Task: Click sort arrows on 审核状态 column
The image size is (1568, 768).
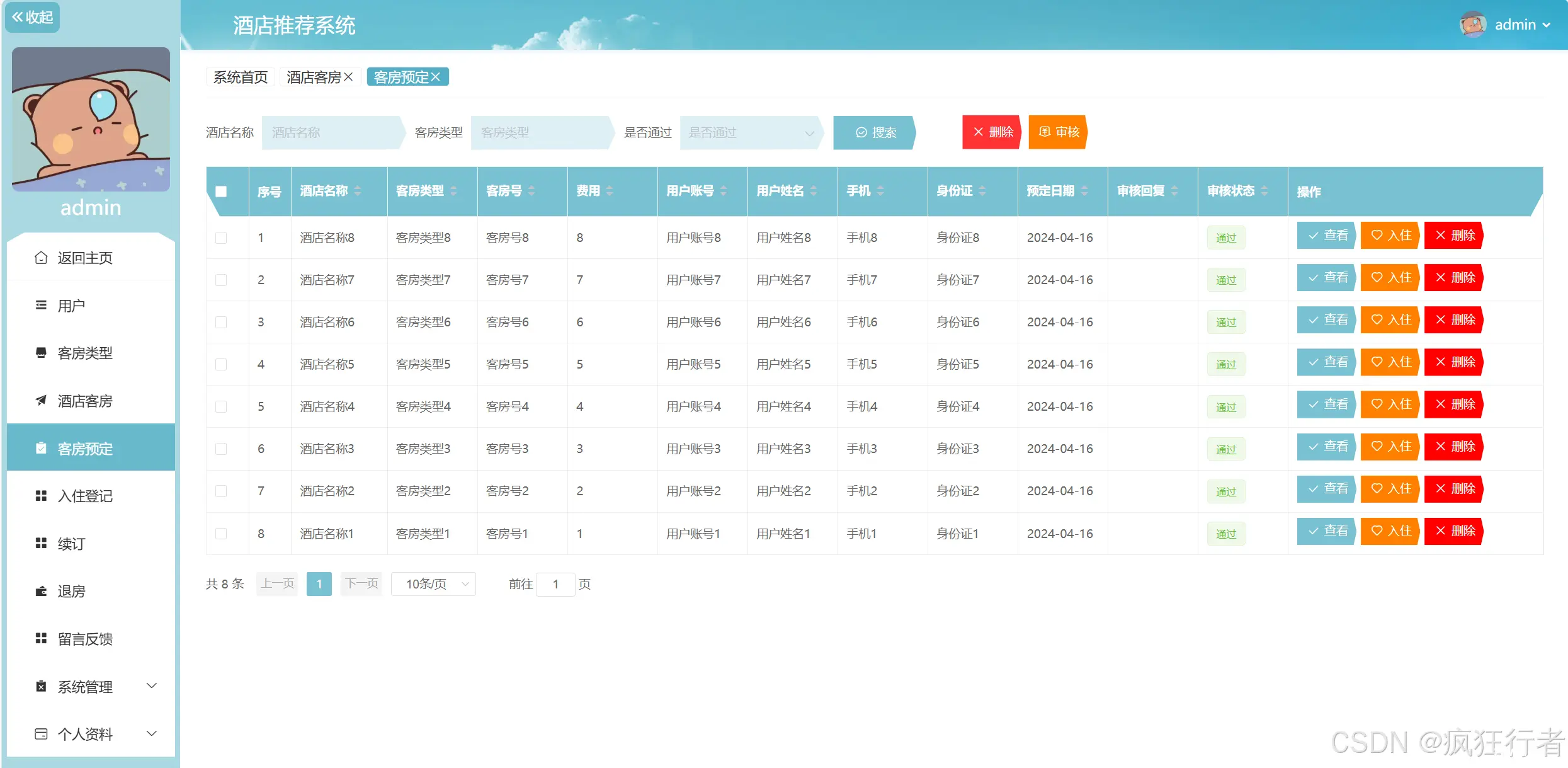Action: [1264, 191]
